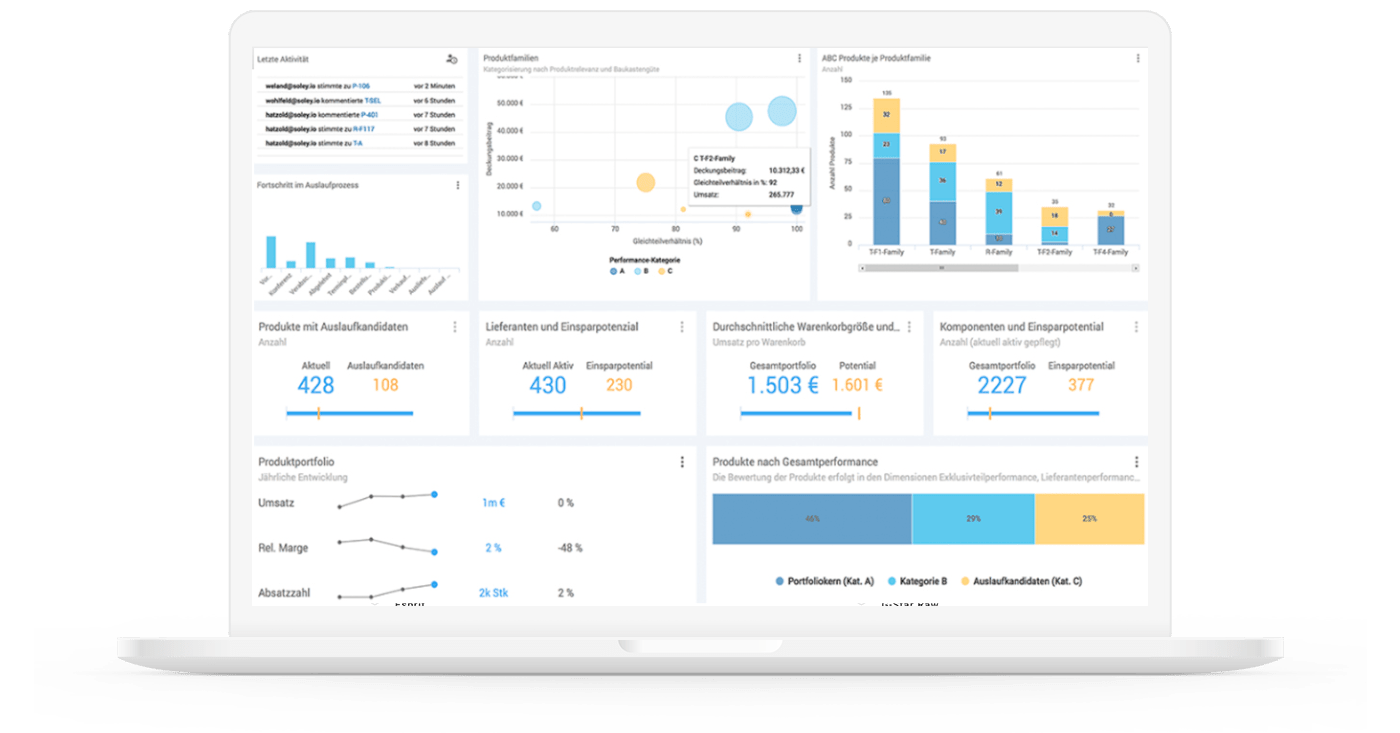Screen dimensions: 1400x733
Task: Open the Produktportfolio panel options menu
Action: coord(682,462)
